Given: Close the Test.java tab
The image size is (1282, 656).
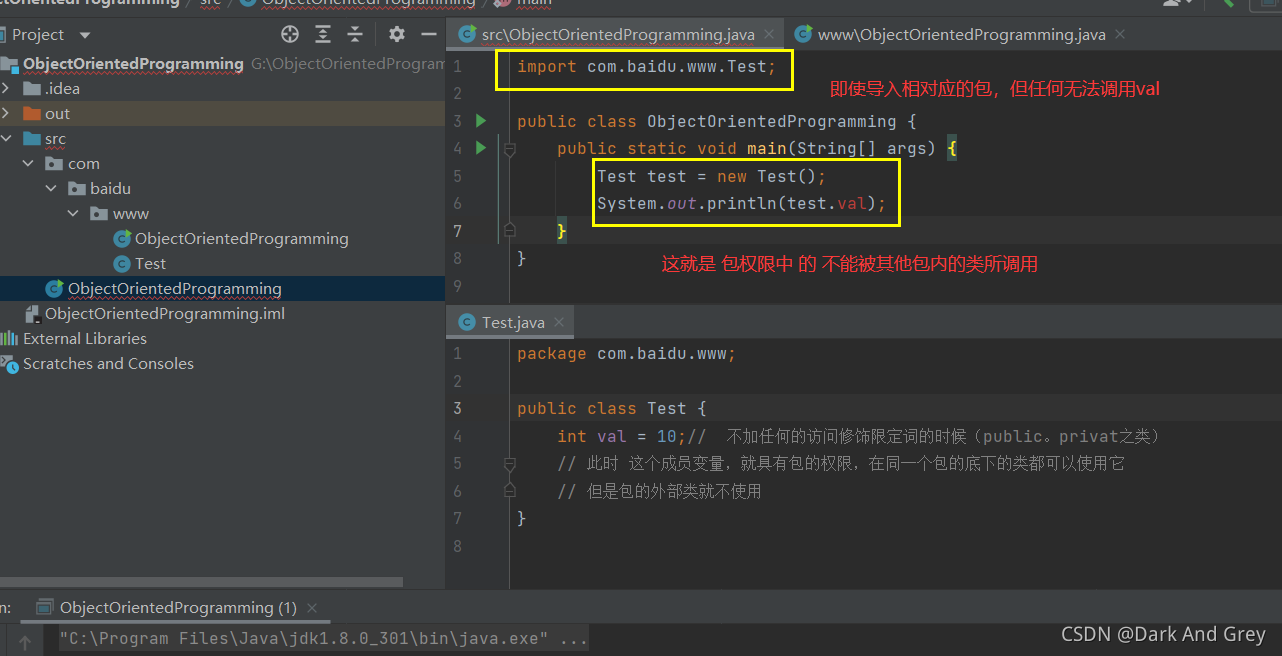Looking at the screenshot, I should 559,322.
